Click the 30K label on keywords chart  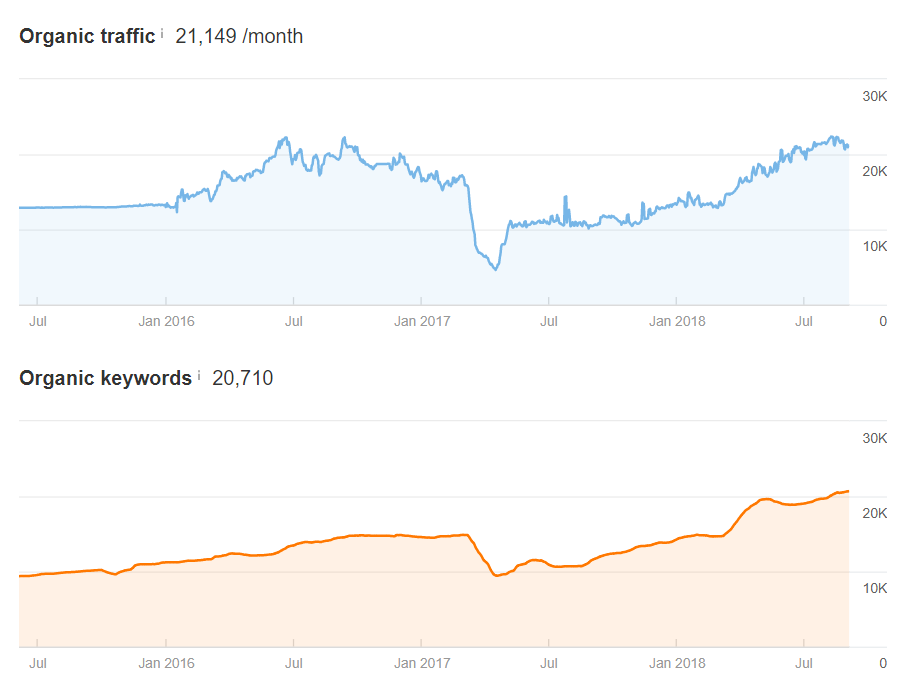tap(875, 438)
